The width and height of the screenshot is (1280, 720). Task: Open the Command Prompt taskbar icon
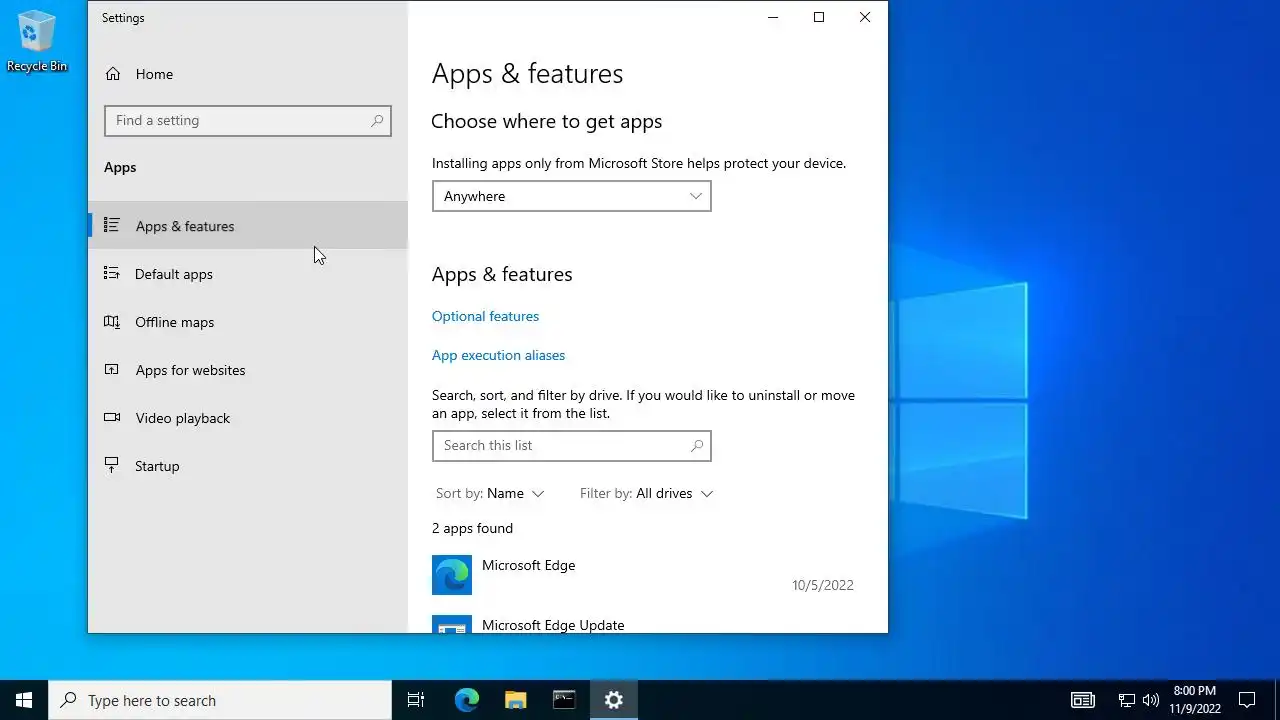tap(564, 700)
